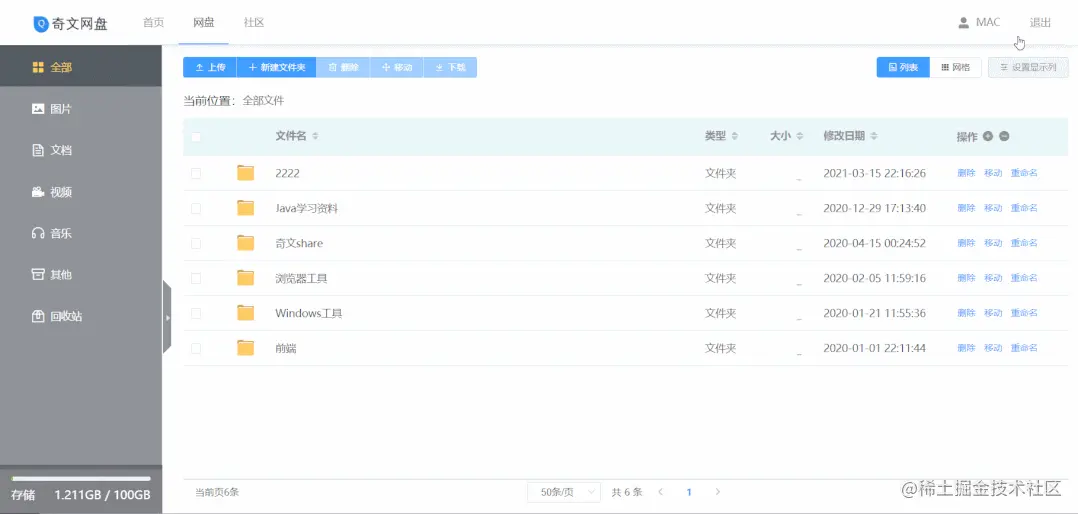
Task: Click 重命名 for 奇文share row
Action: (x=1024, y=243)
